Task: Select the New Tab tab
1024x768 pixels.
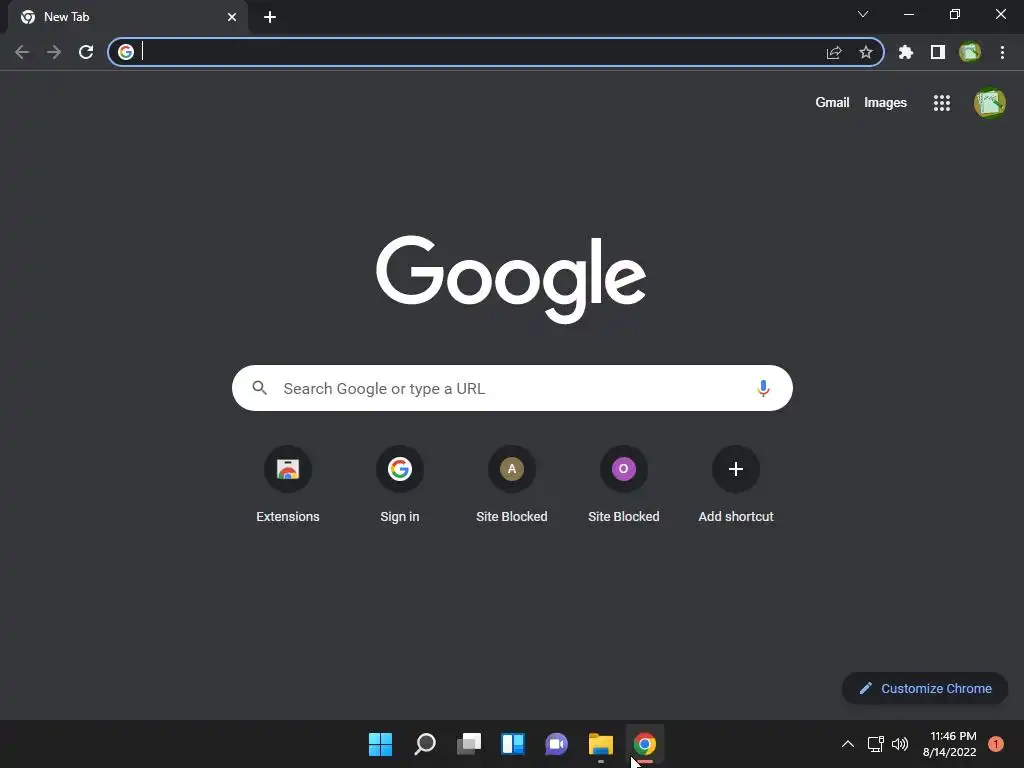Action: pyautogui.click(x=127, y=17)
